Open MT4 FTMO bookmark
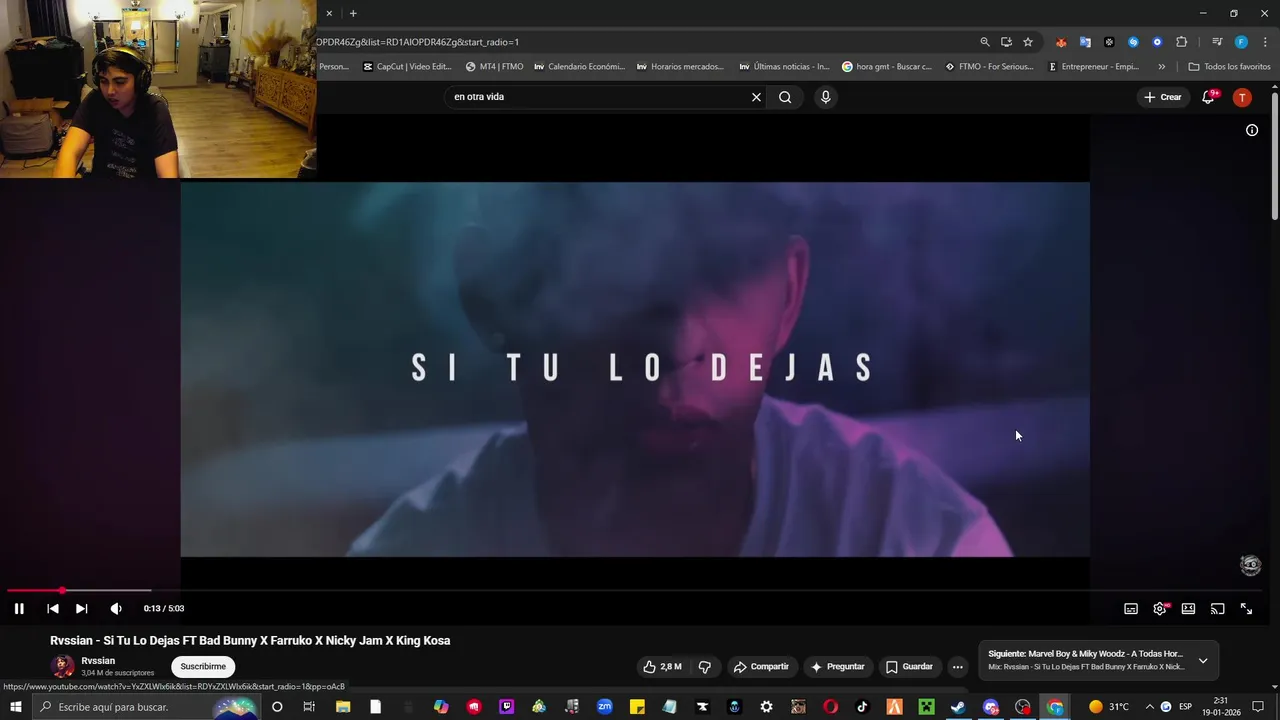The width and height of the screenshot is (1280, 720). click(494, 67)
